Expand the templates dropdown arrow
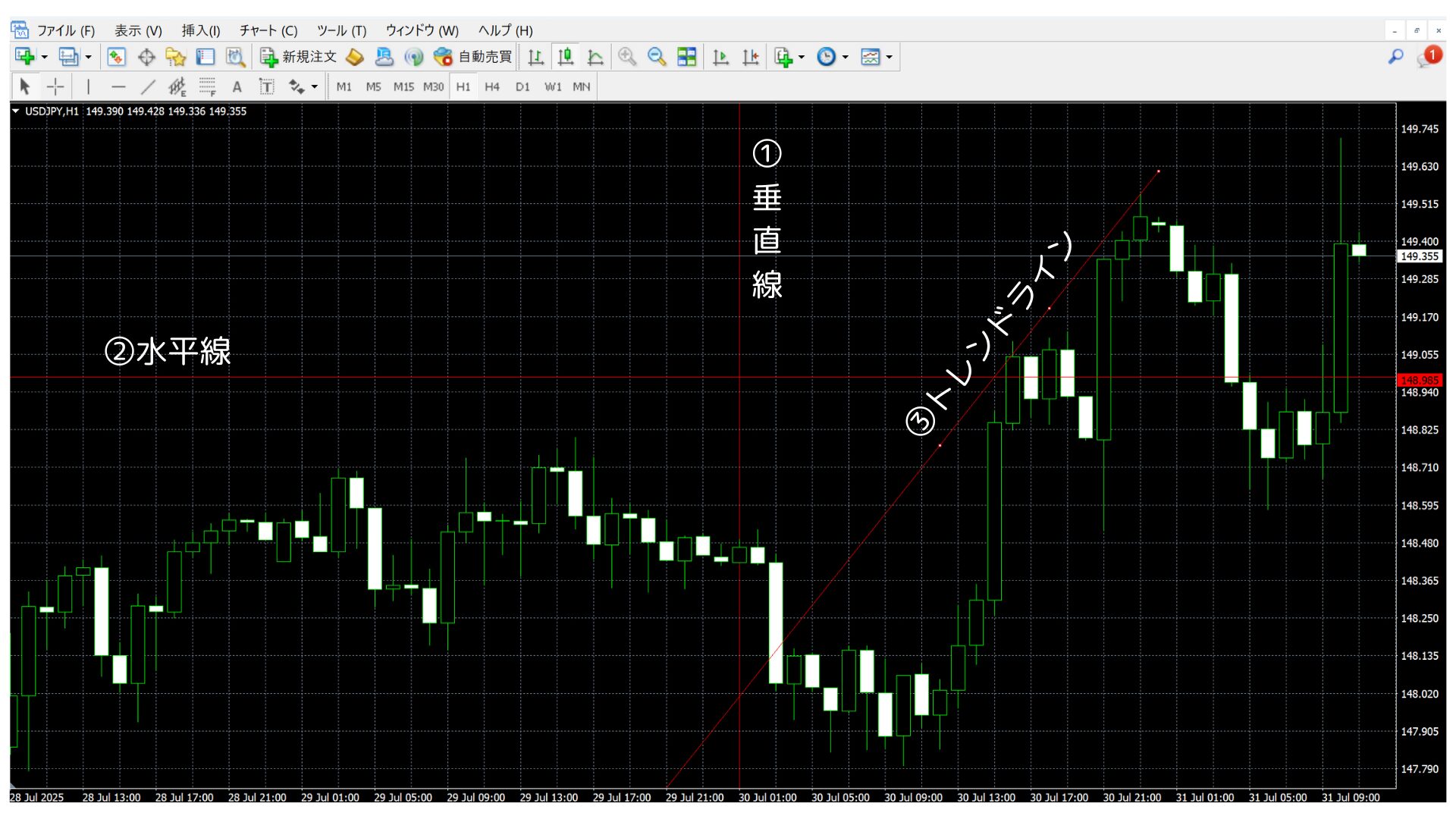Image resolution: width=1456 pixels, height=819 pixels. coord(889,57)
